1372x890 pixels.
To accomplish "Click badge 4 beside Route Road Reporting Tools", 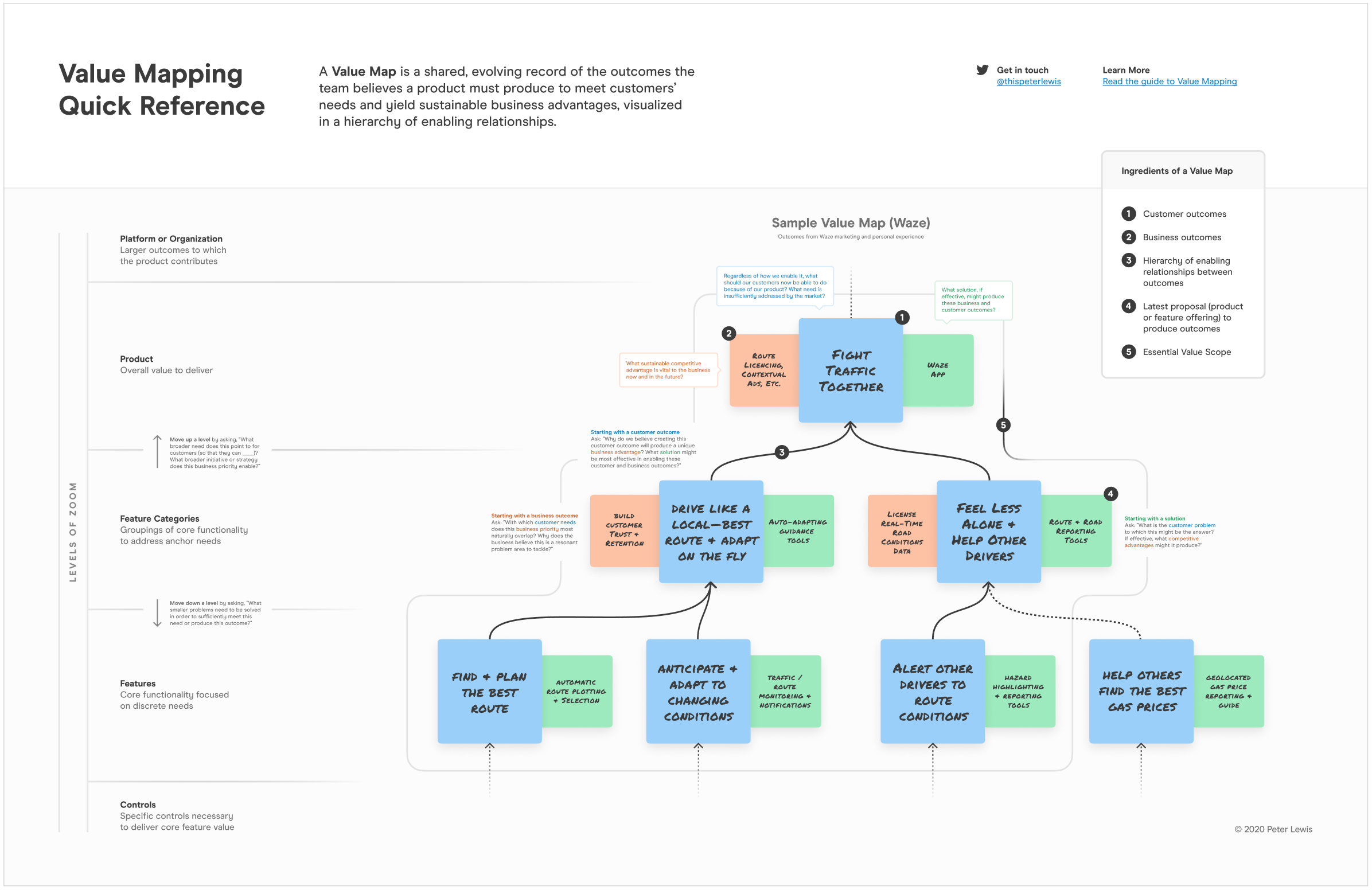I will (x=1112, y=493).
